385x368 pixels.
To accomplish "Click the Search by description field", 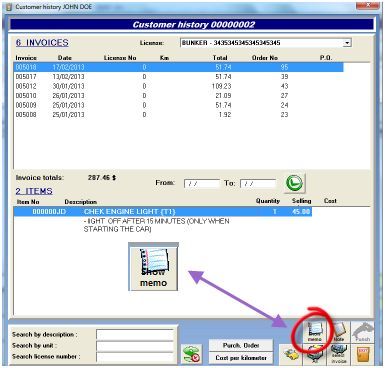I will [x=135, y=334].
